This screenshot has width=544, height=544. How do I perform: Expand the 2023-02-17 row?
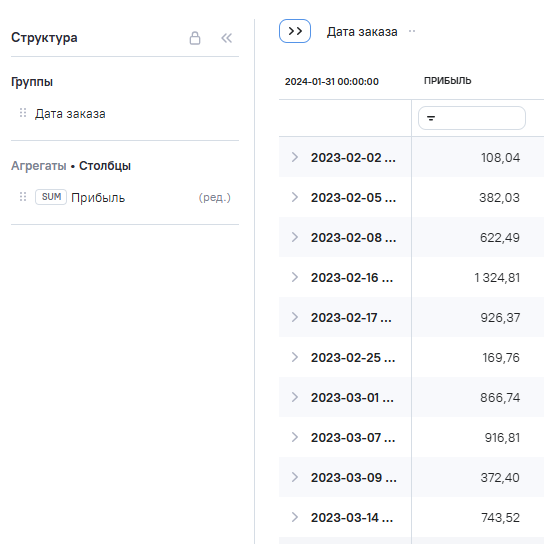click(x=295, y=317)
